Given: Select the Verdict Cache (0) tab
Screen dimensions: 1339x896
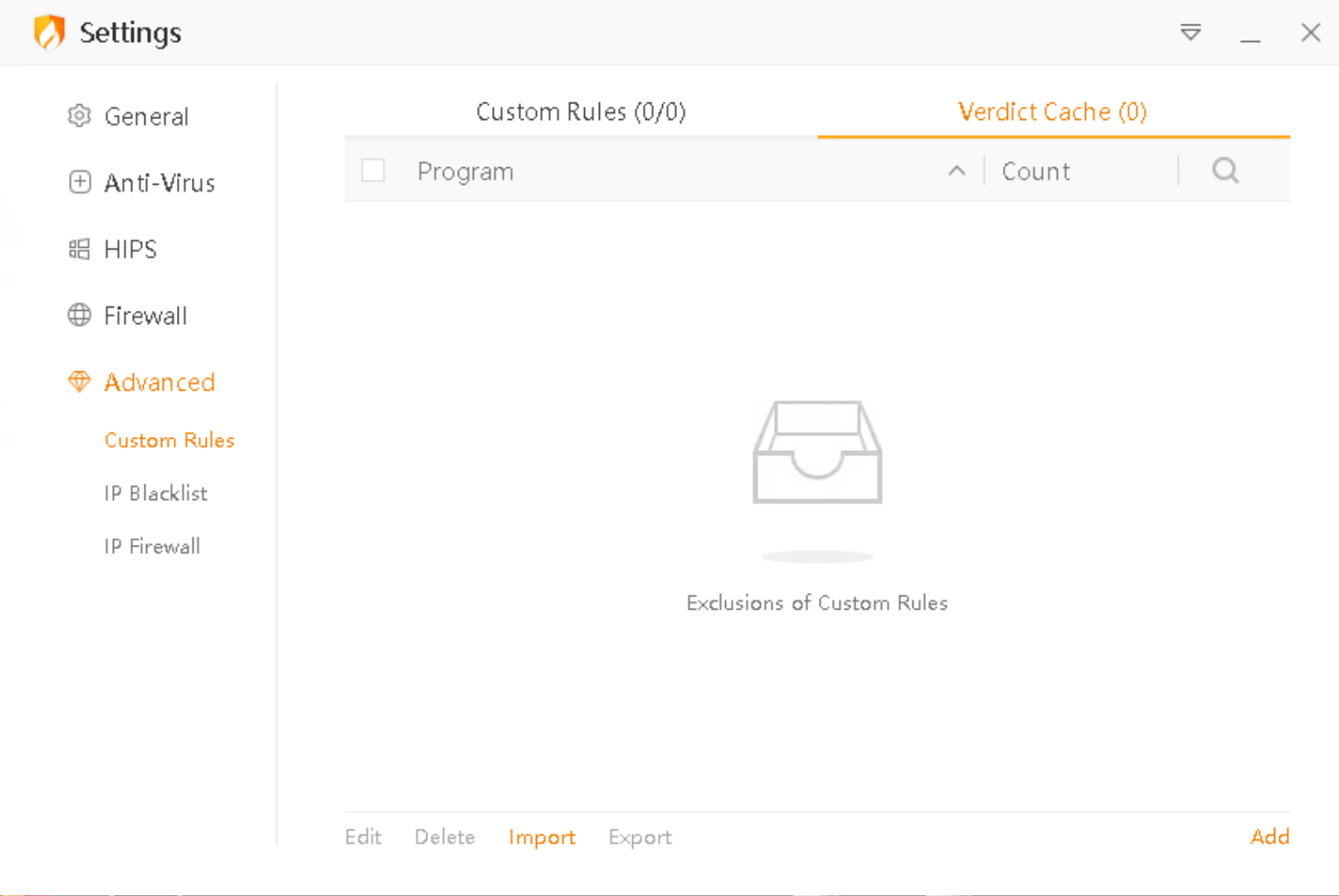Looking at the screenshot, I should click(x=1052, y=112).
